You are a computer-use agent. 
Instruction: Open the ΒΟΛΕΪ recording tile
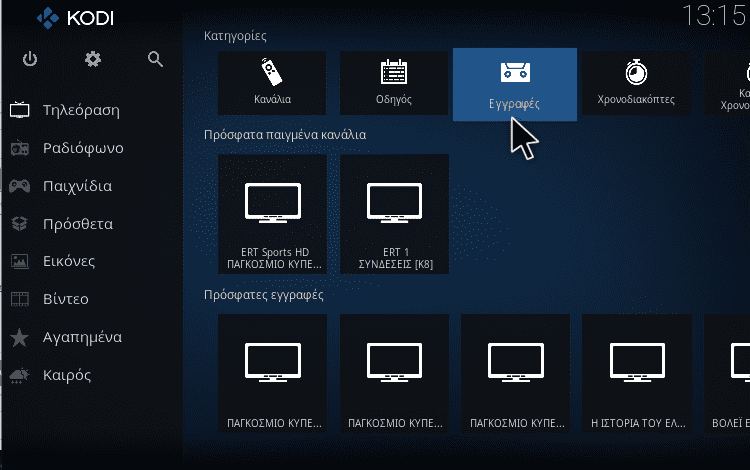click(x=727, y=373)
